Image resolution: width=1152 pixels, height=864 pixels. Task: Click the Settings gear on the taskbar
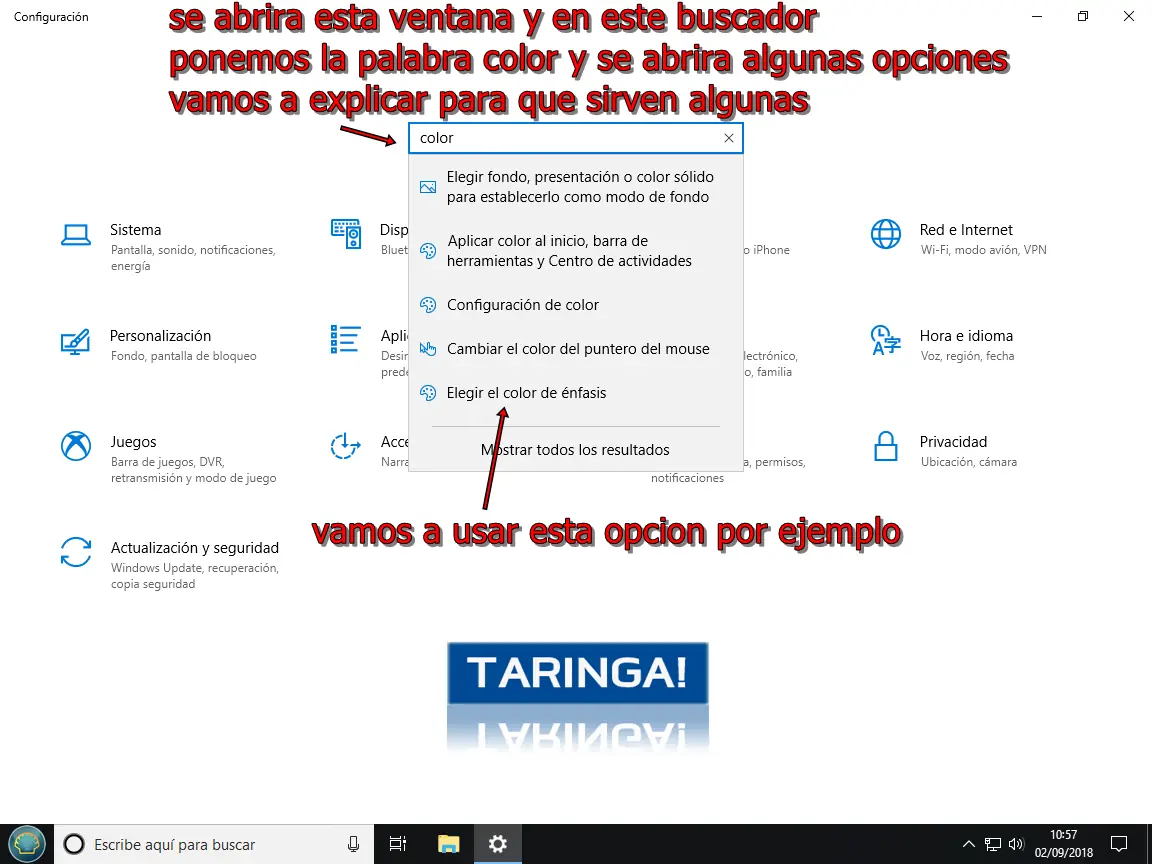pyautogui.click(x=497, y=844)
